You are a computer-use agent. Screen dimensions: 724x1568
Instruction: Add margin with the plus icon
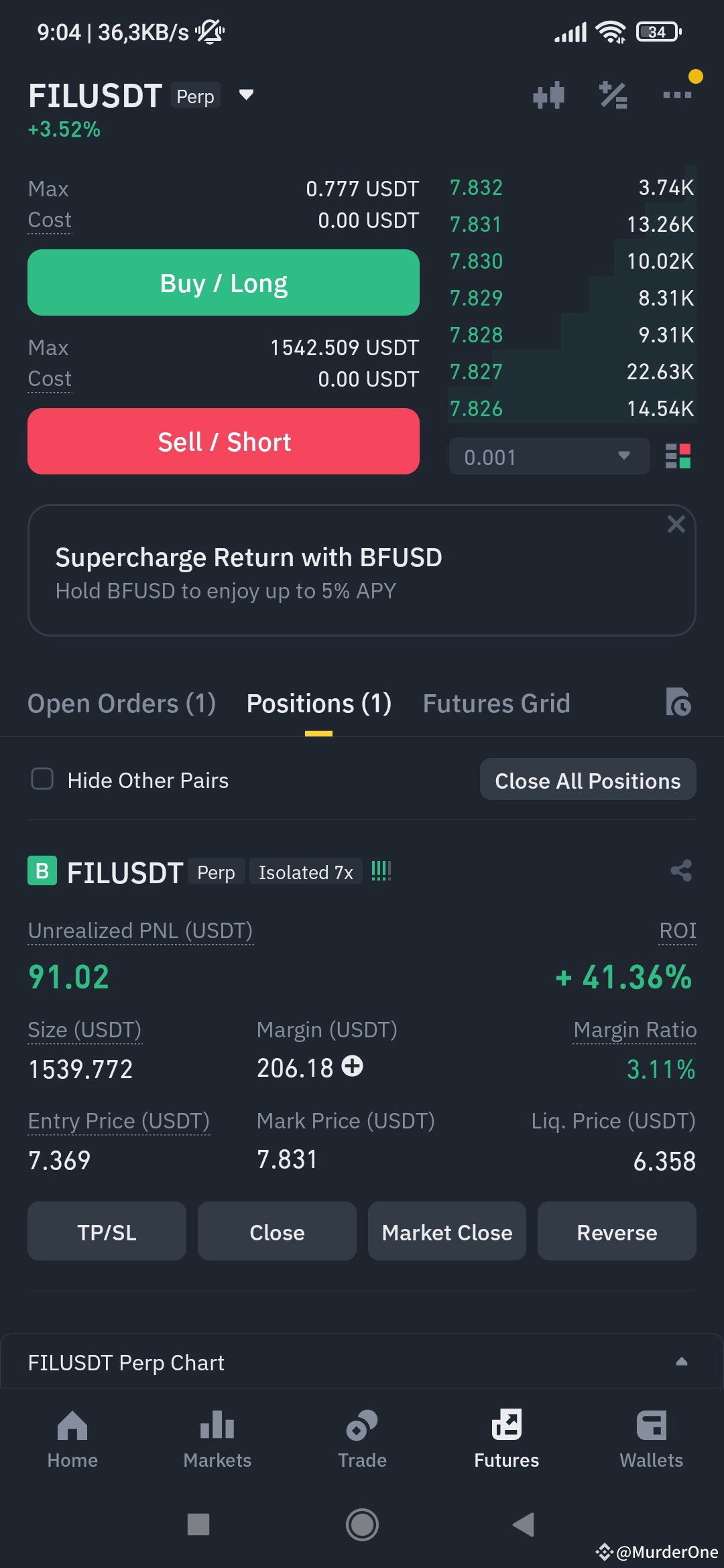(353, 1065)
